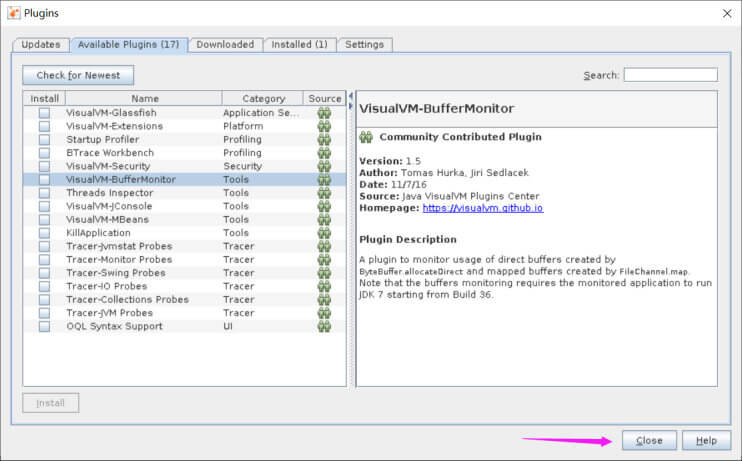The height and width of the screenshot is (461, 742).
Task: Check the KillApplication install checkbox
Action: pos(44,232)
